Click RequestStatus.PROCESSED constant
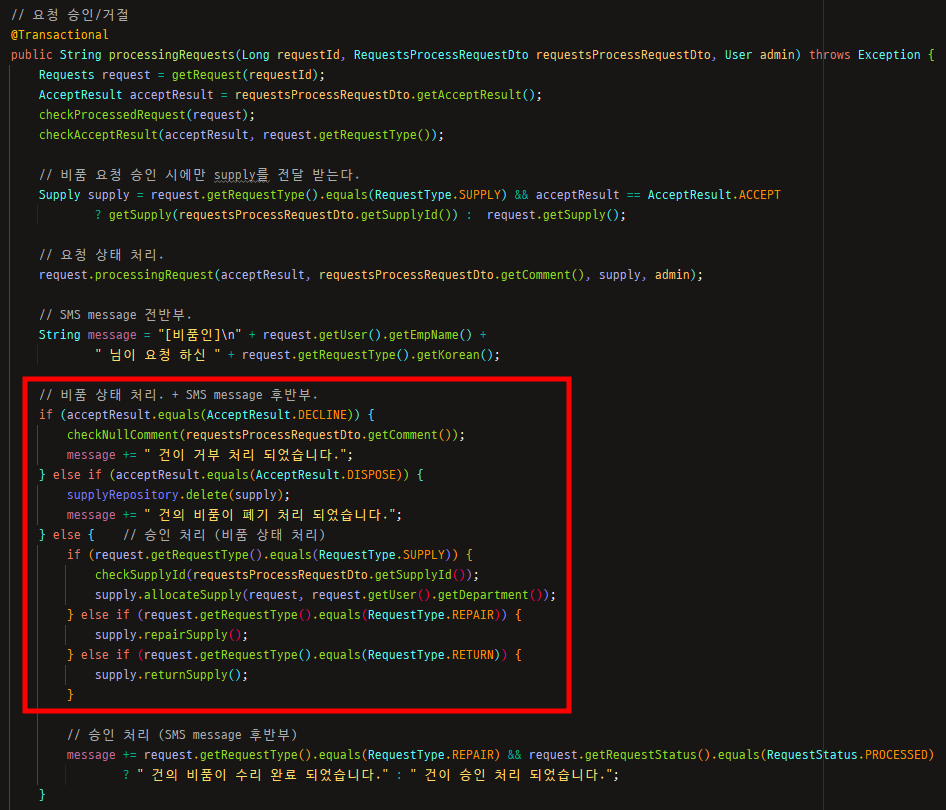The height and width of the screenshot is (810, 946). [x=848, y=755]
